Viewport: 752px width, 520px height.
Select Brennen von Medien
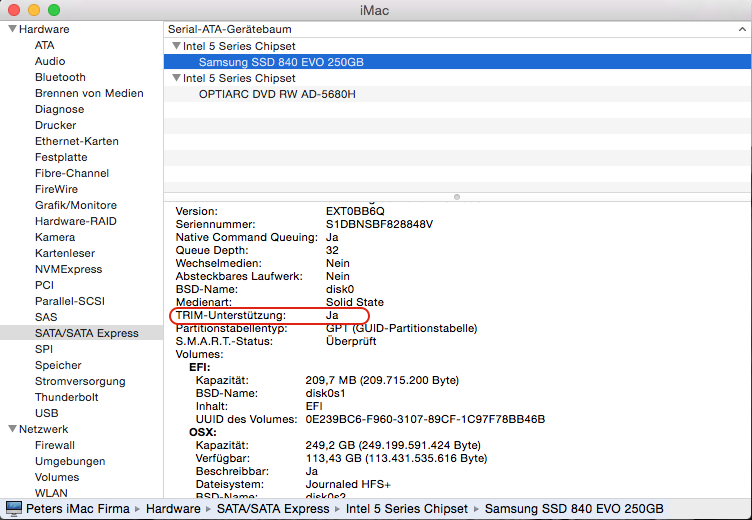click(89, 93)
